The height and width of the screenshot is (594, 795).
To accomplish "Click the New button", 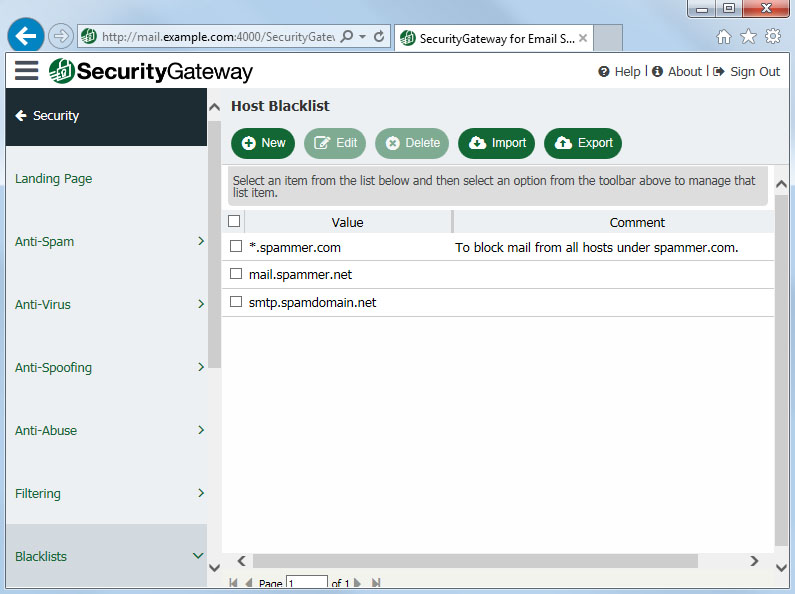I will click(263, 143).
